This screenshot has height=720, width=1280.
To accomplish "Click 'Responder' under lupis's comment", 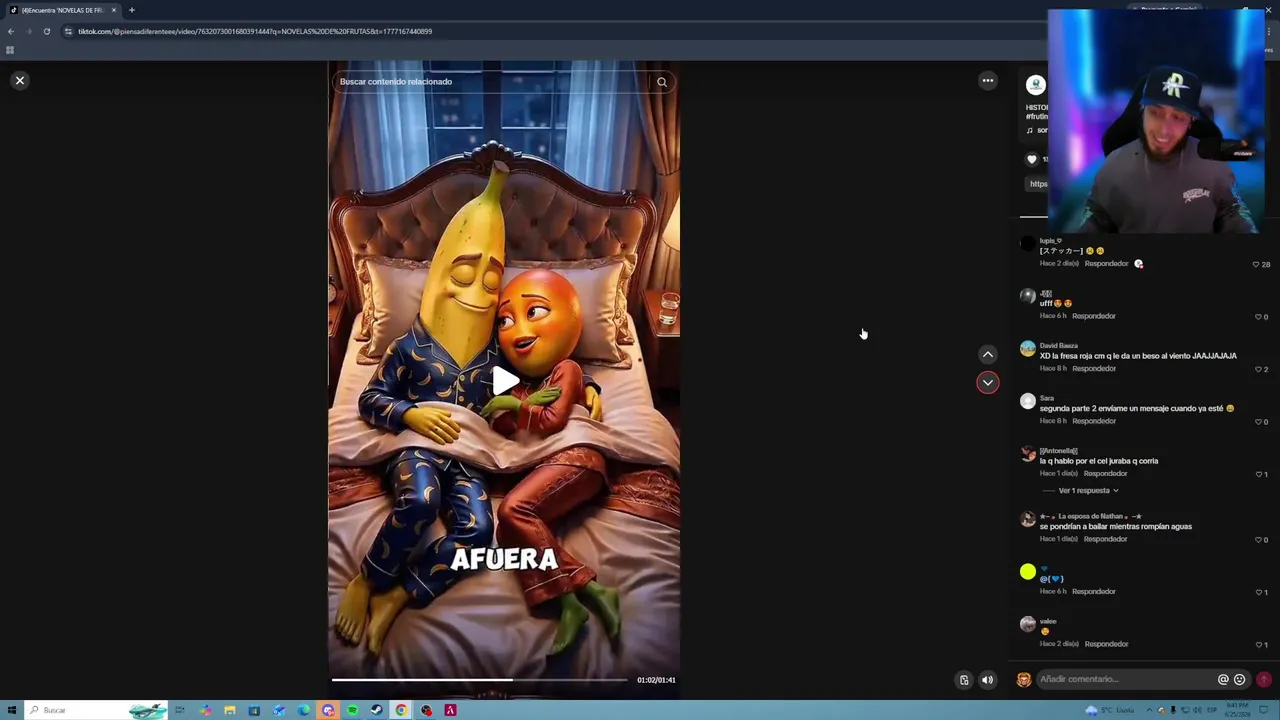I will click(1106, 264).
